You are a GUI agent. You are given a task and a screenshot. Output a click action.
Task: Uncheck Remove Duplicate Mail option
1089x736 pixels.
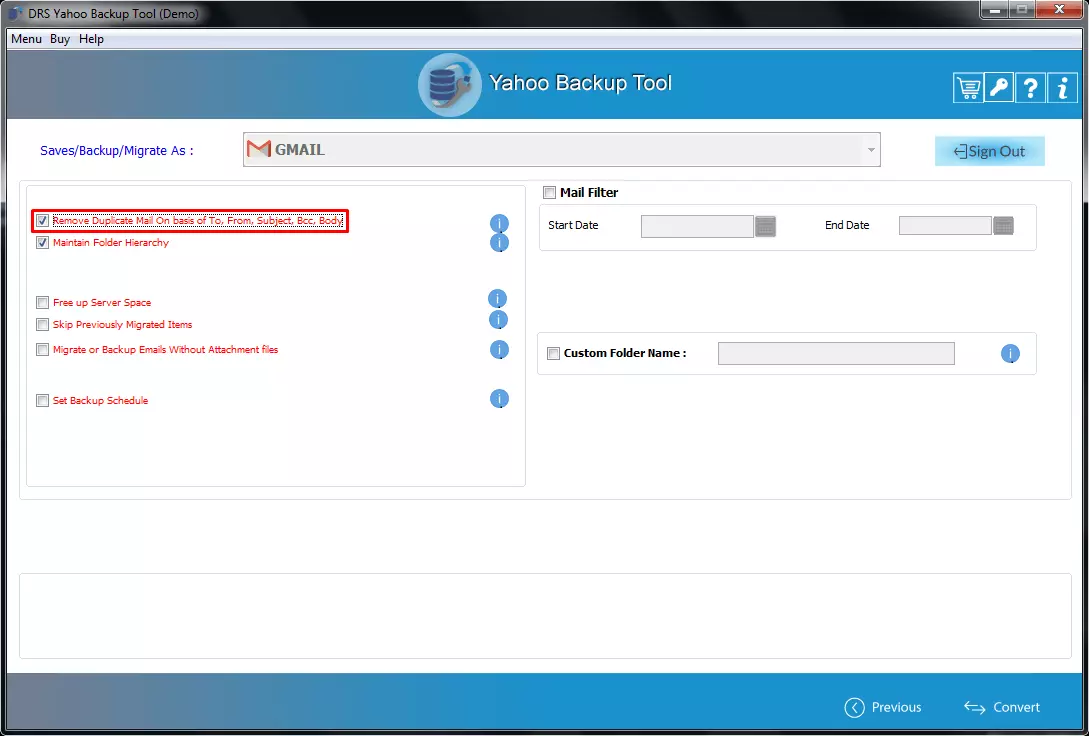43,221
